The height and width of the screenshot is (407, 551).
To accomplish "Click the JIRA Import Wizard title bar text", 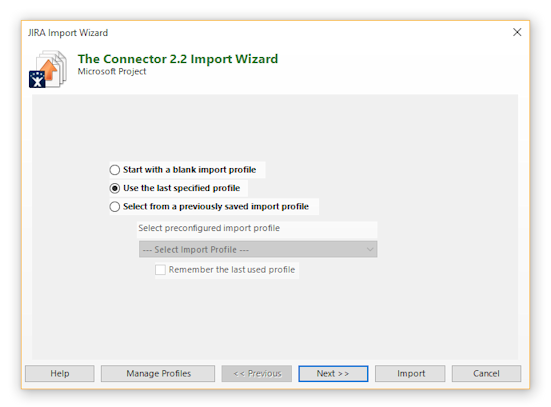I will [68, 33].
